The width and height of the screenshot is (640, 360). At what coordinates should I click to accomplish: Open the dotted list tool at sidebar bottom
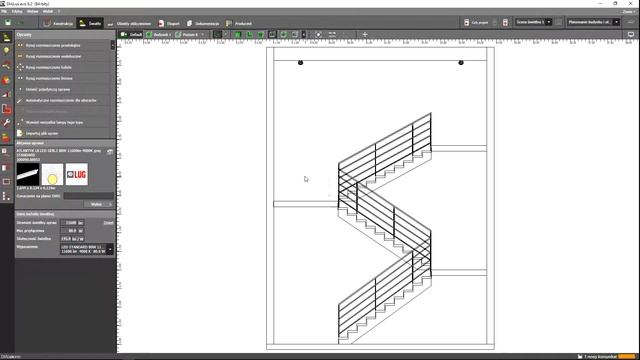[6, 196]
